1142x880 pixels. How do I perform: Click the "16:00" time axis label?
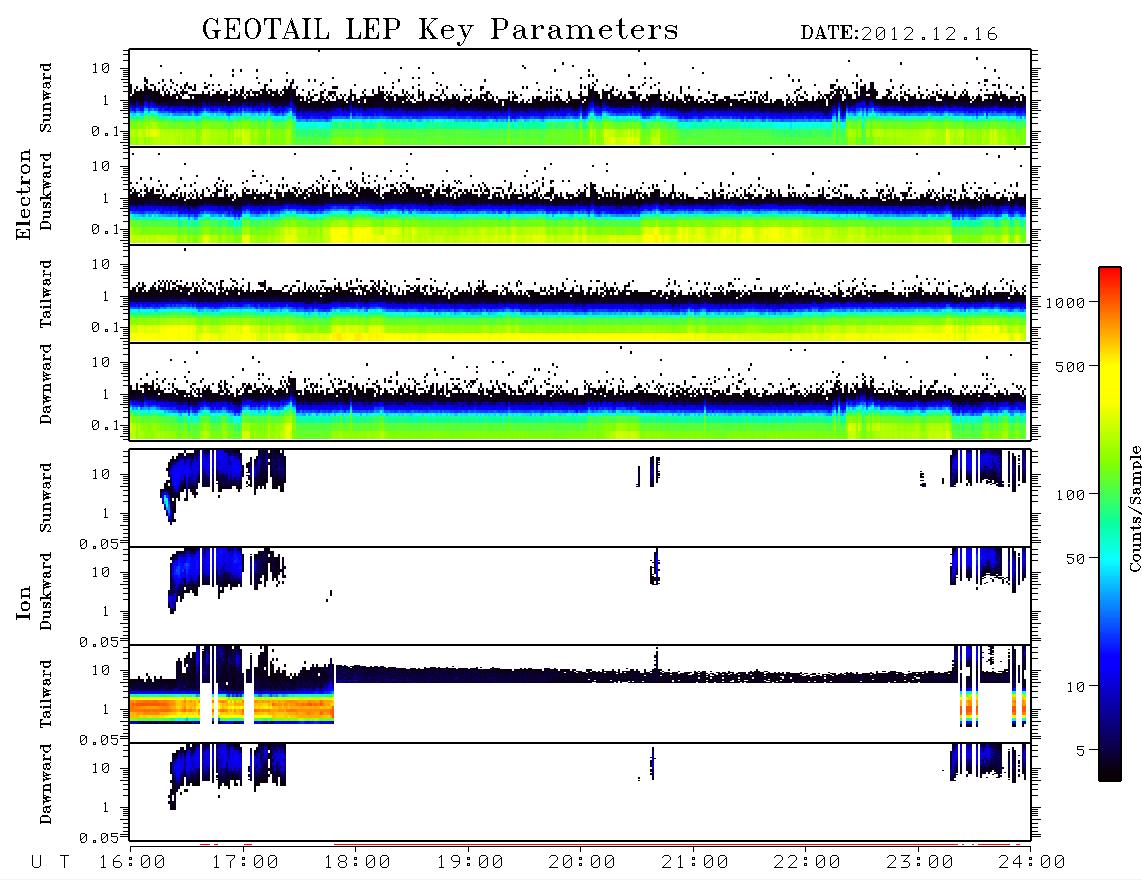[x=132, y=863]
